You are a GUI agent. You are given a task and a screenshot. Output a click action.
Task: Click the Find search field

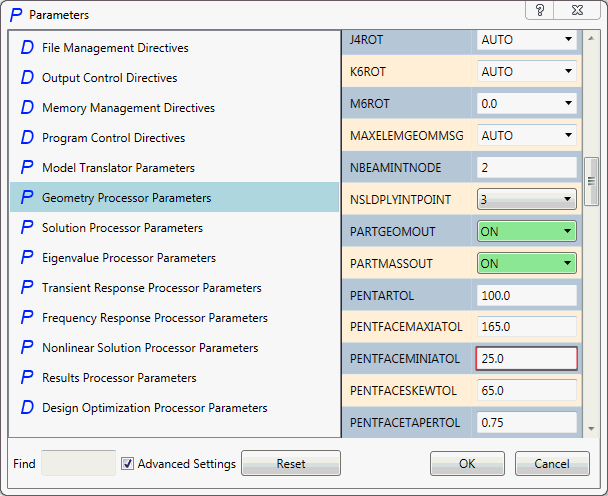79,463
